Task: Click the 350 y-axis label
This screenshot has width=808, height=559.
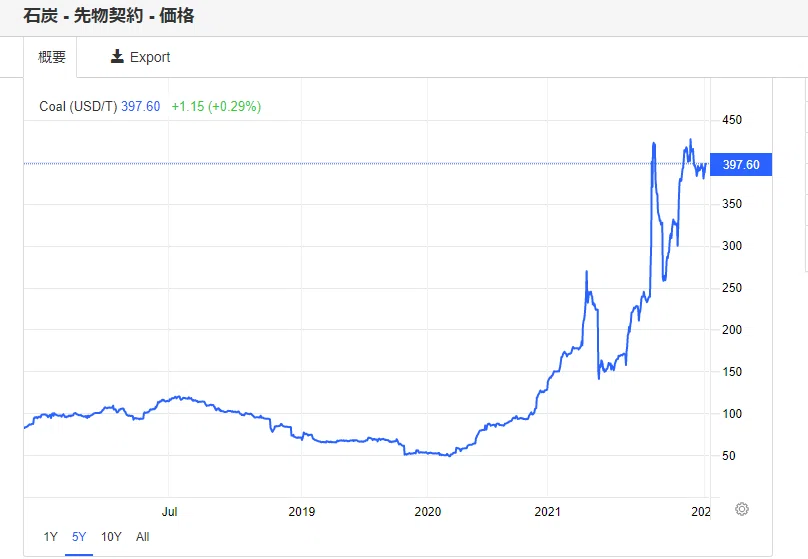Action: point(732,204)
